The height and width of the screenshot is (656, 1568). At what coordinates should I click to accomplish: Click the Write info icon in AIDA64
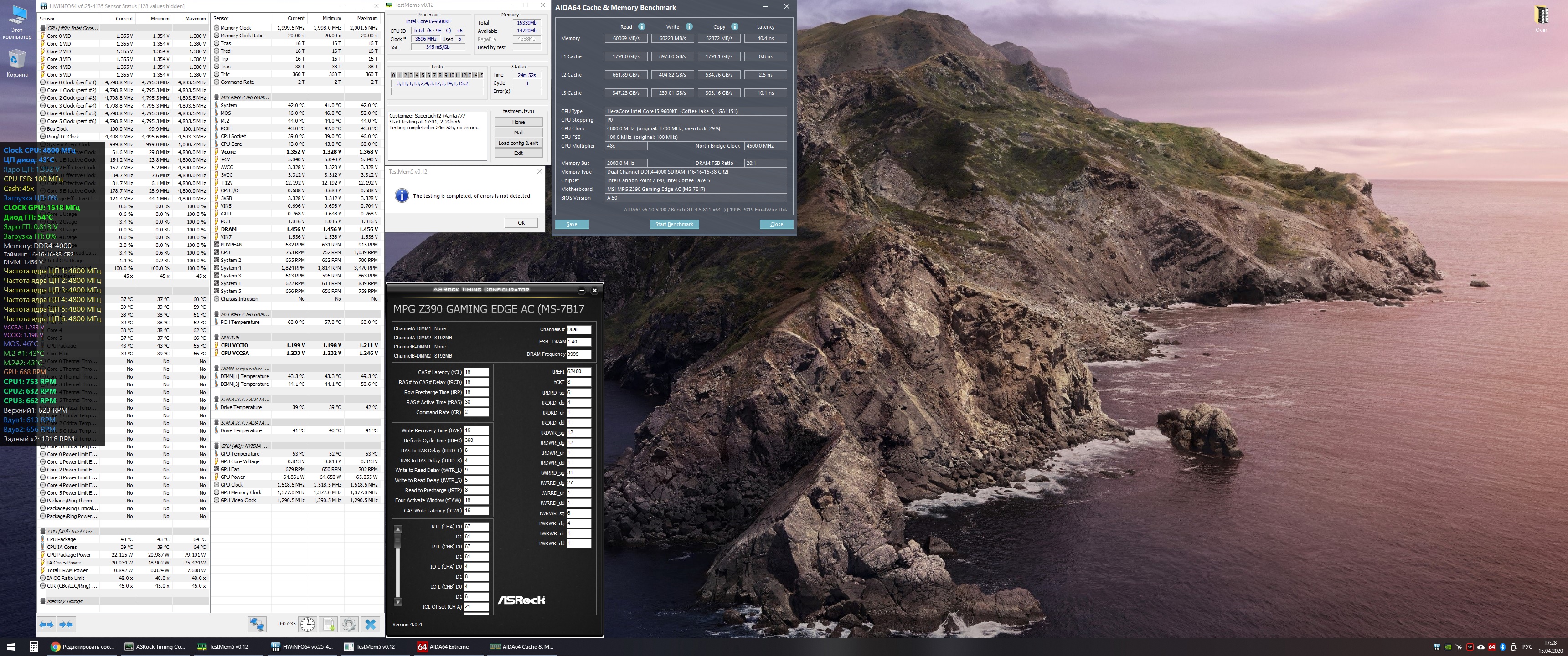(689, 27)
